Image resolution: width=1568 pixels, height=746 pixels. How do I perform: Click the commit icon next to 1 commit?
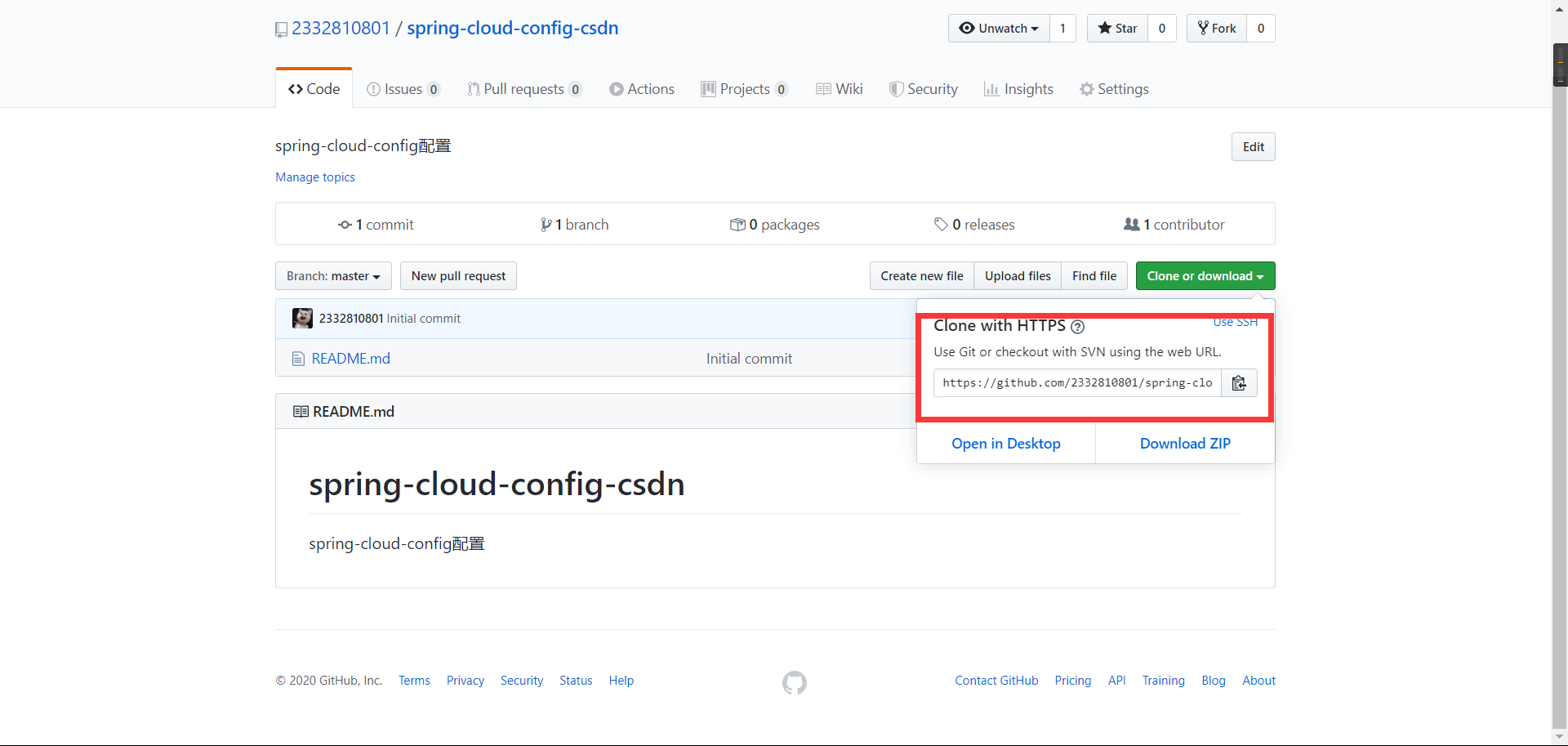pyautogui.click(x=345, y=225)
